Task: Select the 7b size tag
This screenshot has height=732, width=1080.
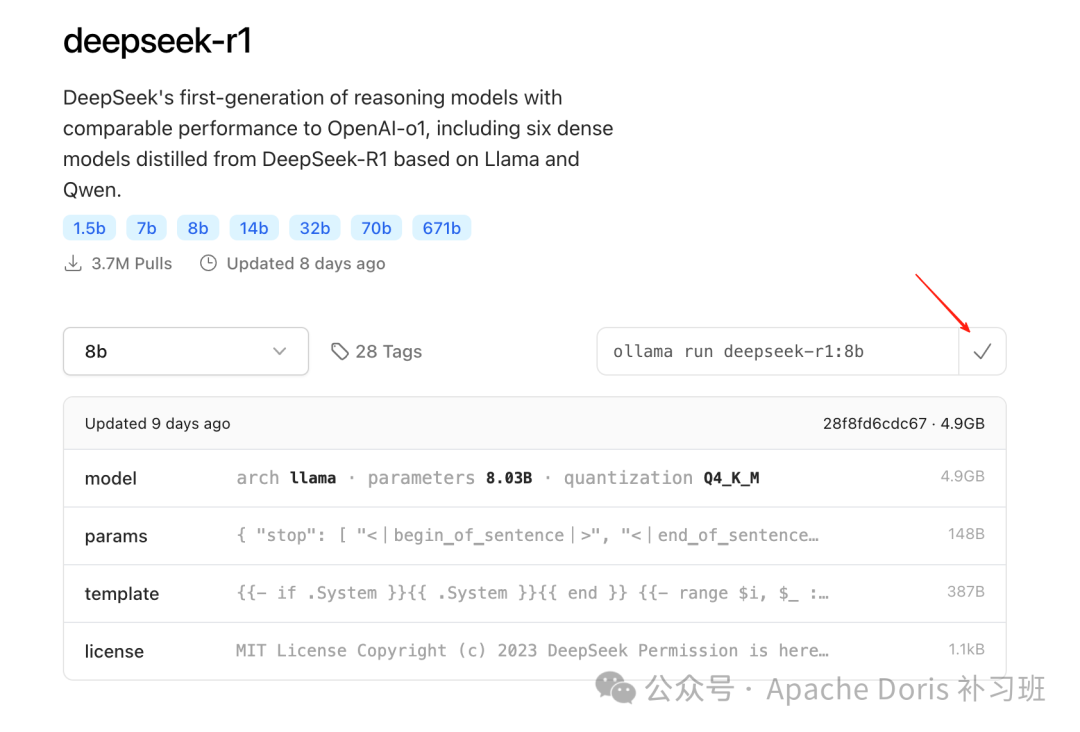Action: click(x=147, y=228)
